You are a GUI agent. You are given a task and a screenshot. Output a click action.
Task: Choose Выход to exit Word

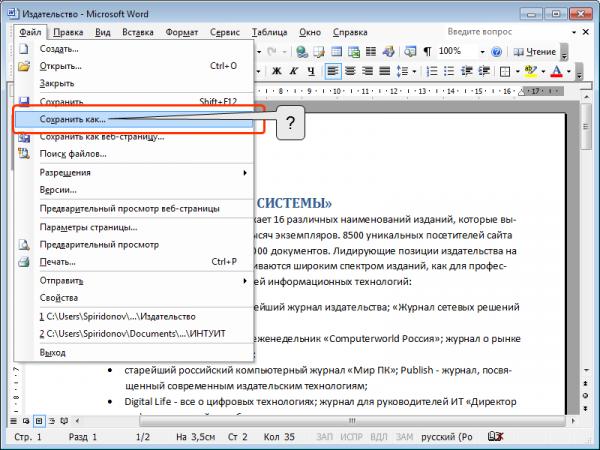134,353
